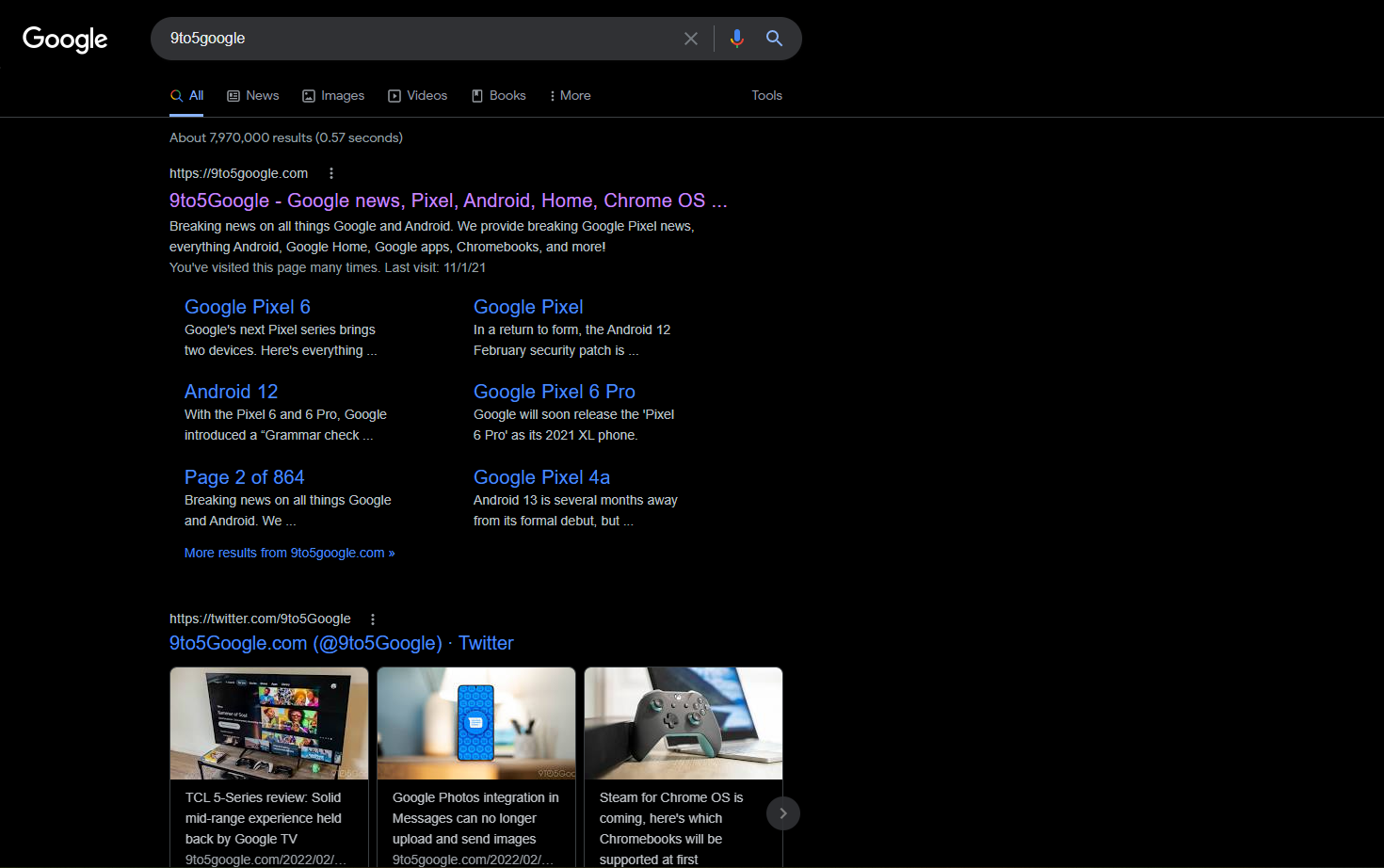Expand the More search categories menu
Image resolution: width=1384 pixels, height=868 pixels.
[571, 96]
